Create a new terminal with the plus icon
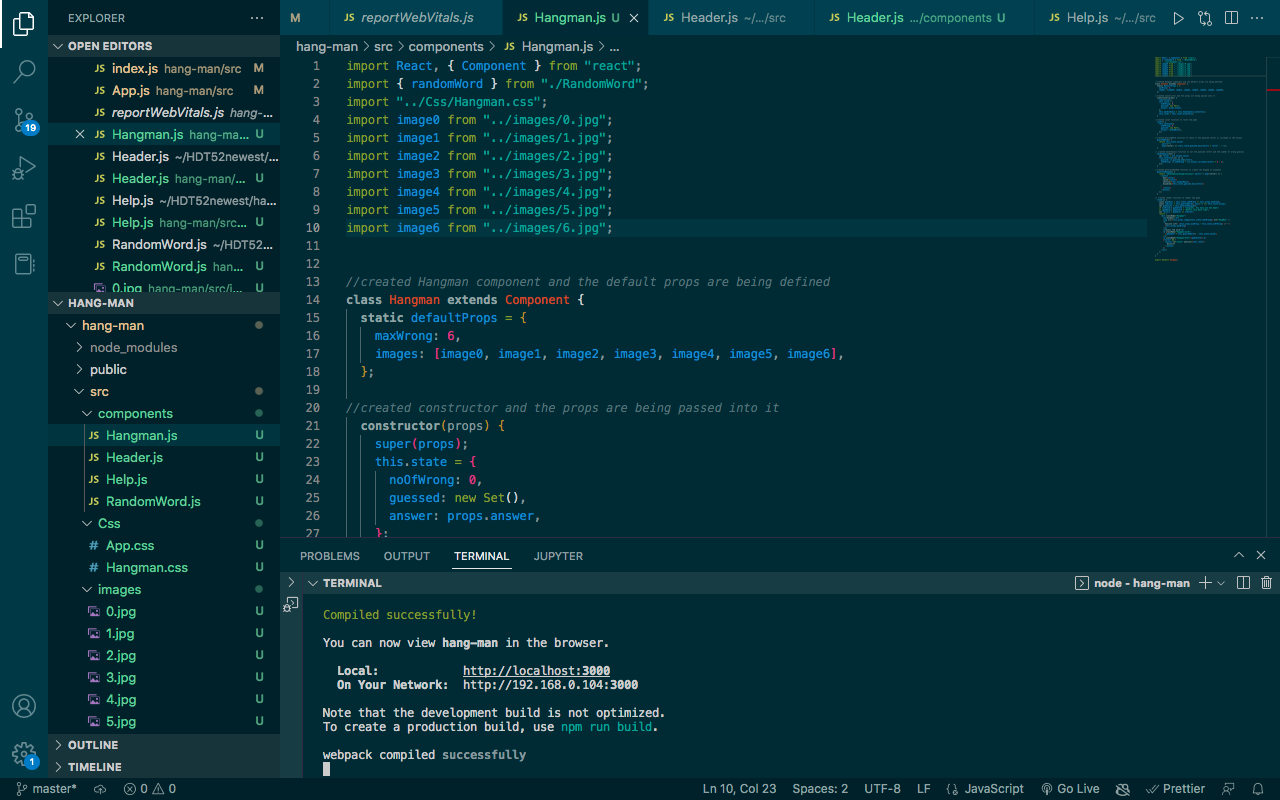 1205,582
